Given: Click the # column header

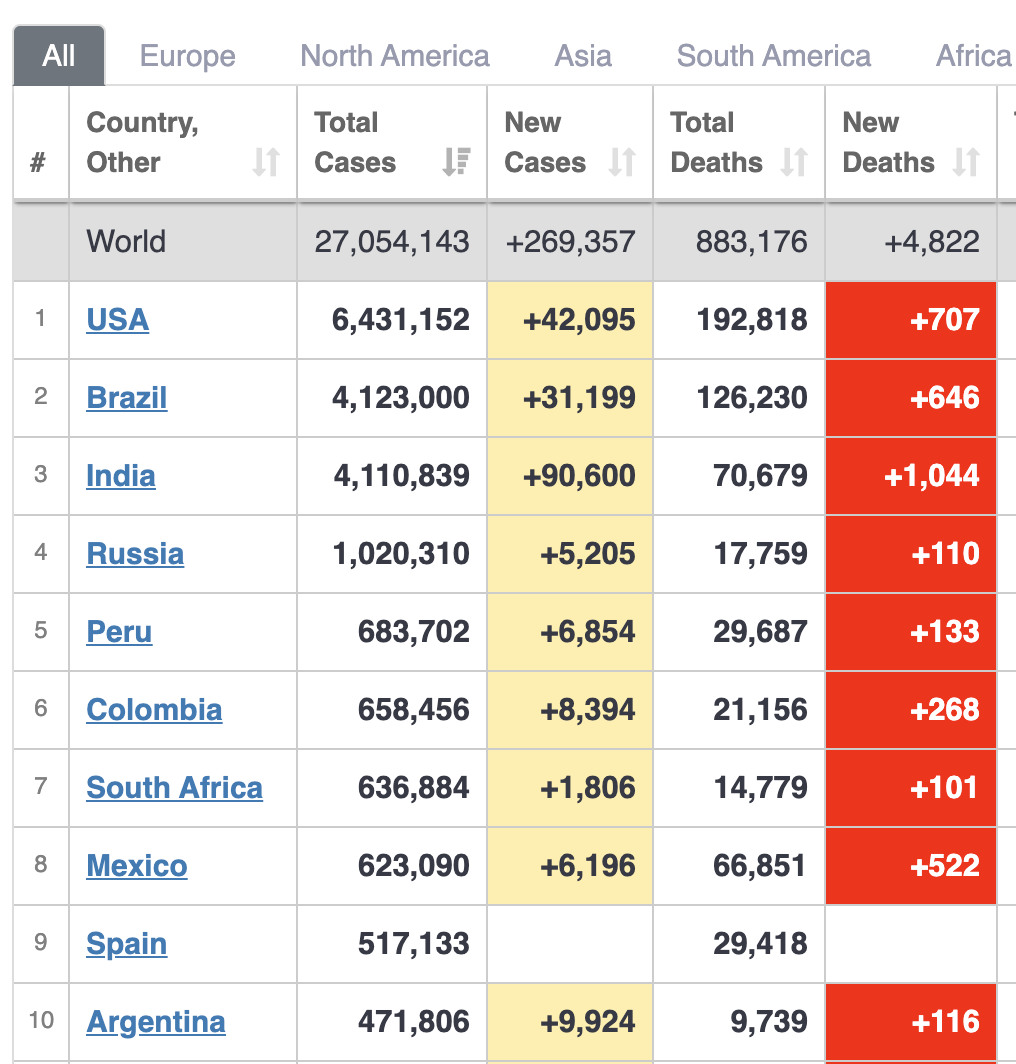Looking at the screenshot, I should point(38,162).
